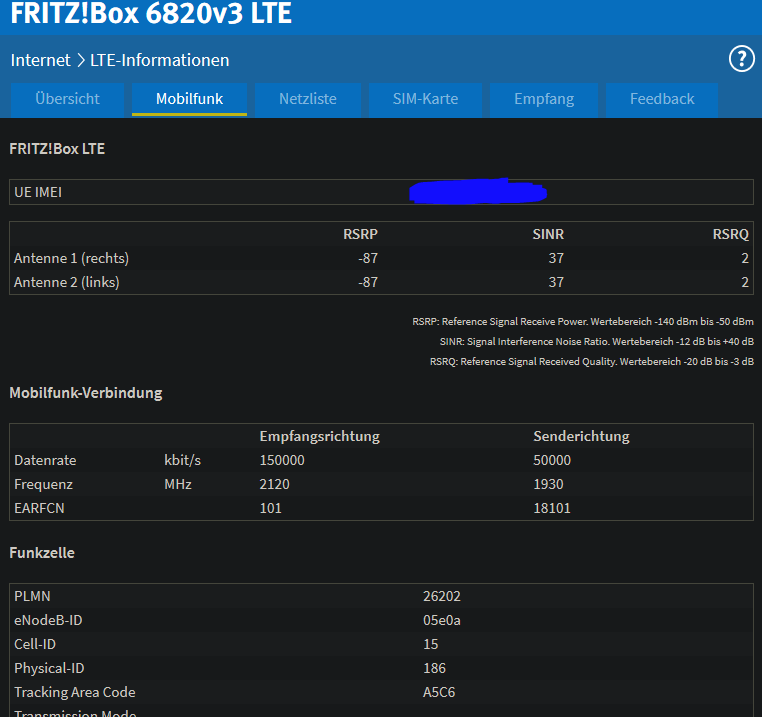
Task: Click the receive frequency 2120
Action: 274,484
